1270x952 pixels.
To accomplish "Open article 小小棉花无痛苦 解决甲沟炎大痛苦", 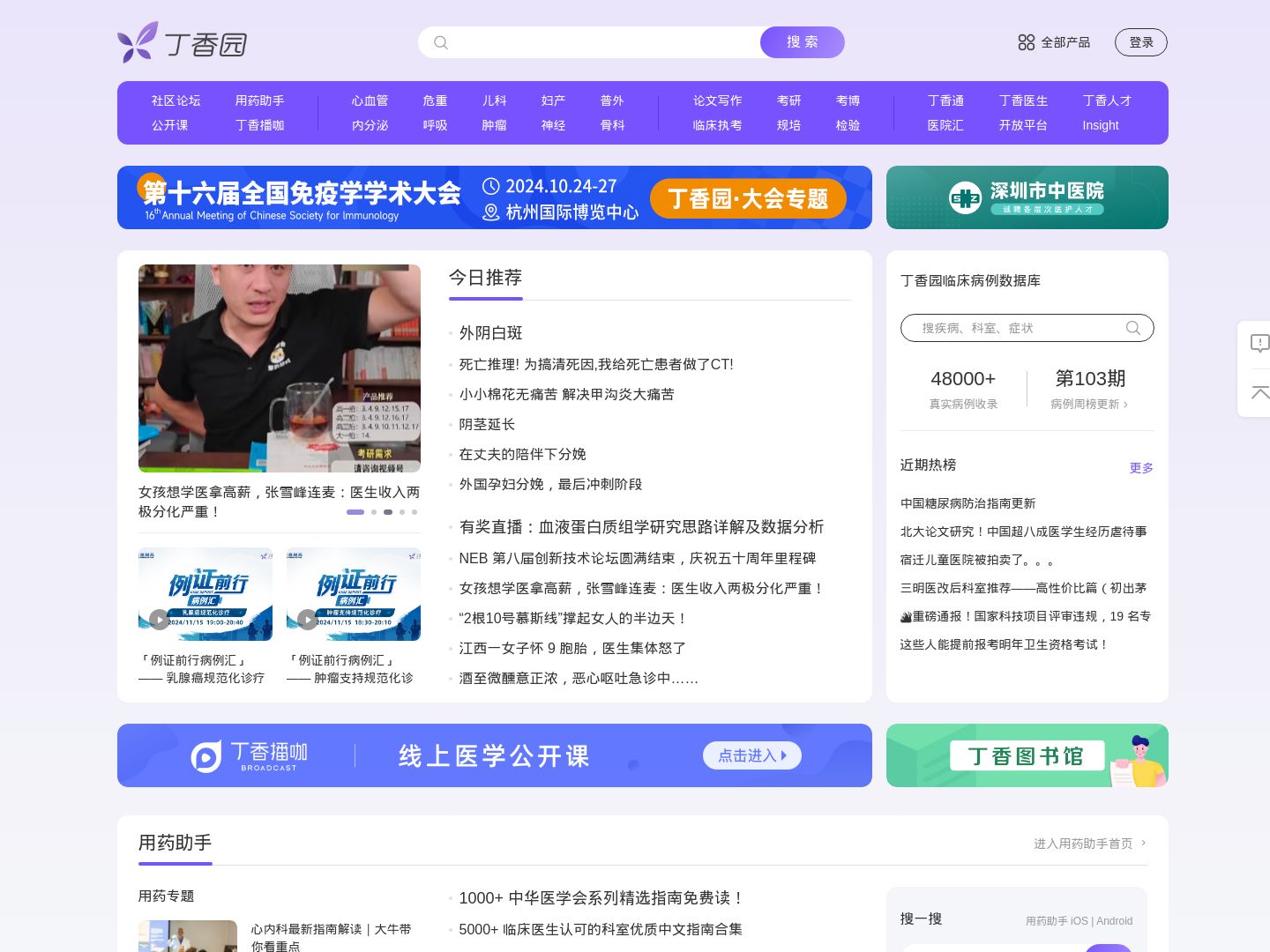I will point(566,394).
